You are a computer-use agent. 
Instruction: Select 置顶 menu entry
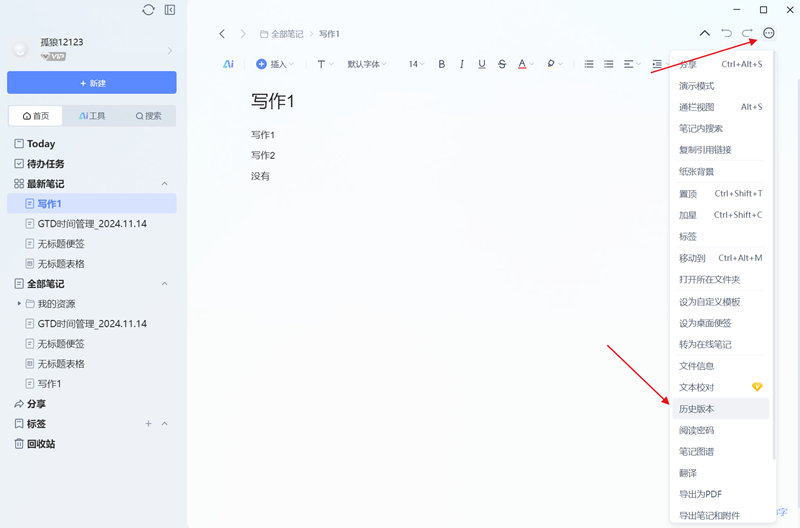click(720, 193)
